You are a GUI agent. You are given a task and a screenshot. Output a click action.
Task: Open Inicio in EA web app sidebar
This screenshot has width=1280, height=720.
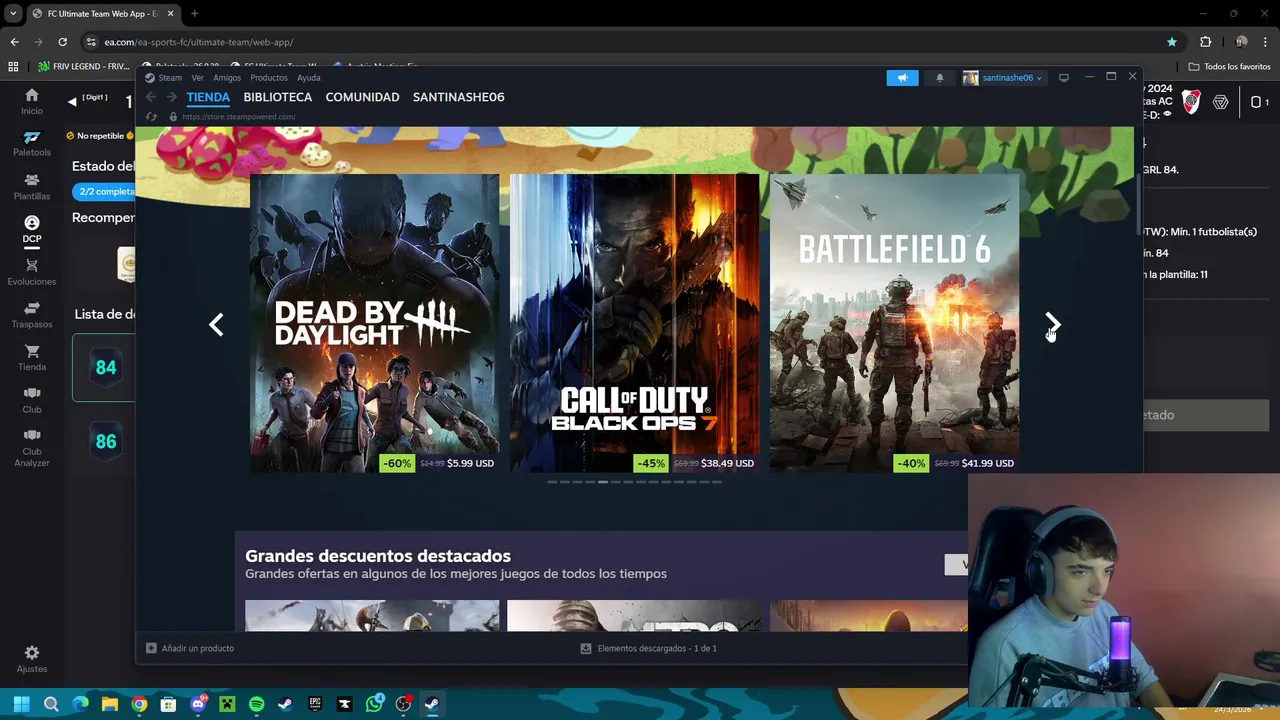pos(32,101)
